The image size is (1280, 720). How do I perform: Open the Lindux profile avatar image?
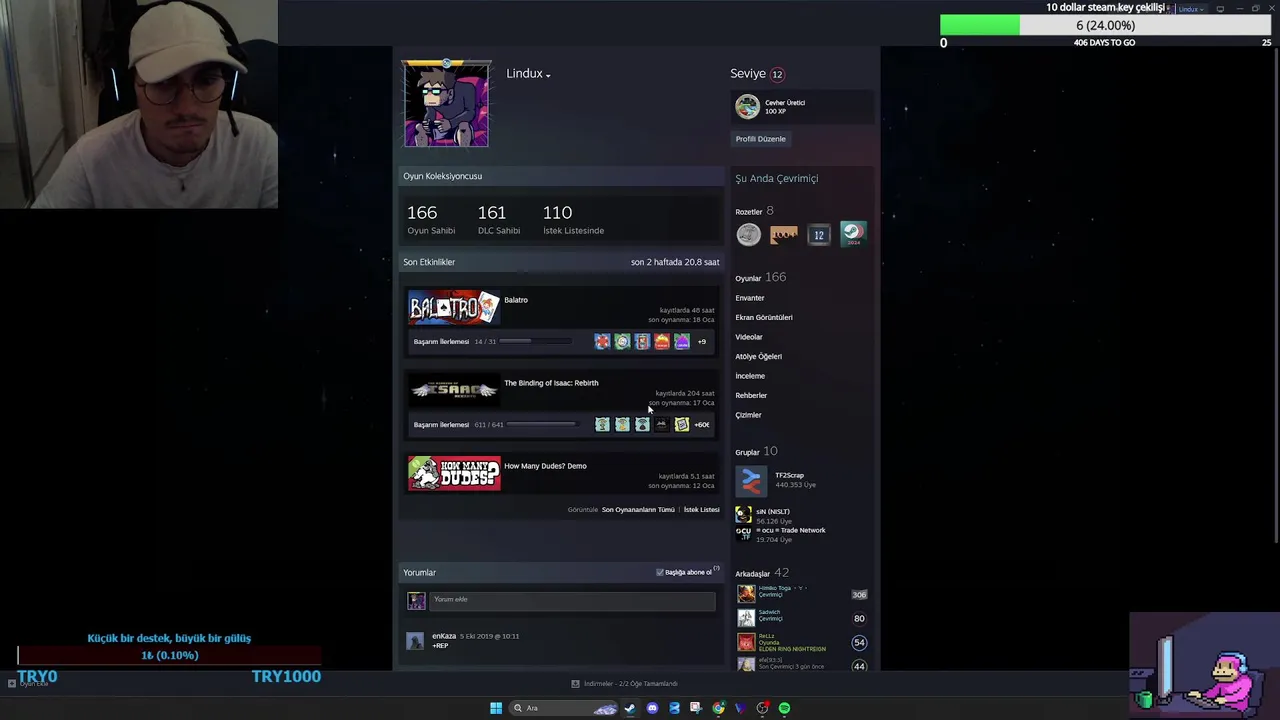(x=446, y=104)
